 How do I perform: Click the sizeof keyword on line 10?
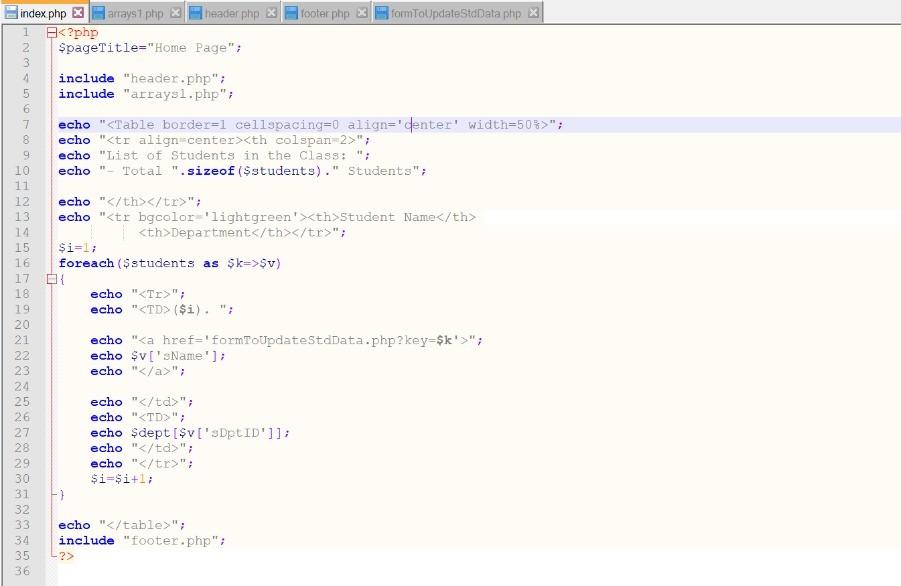click(211, 171)
